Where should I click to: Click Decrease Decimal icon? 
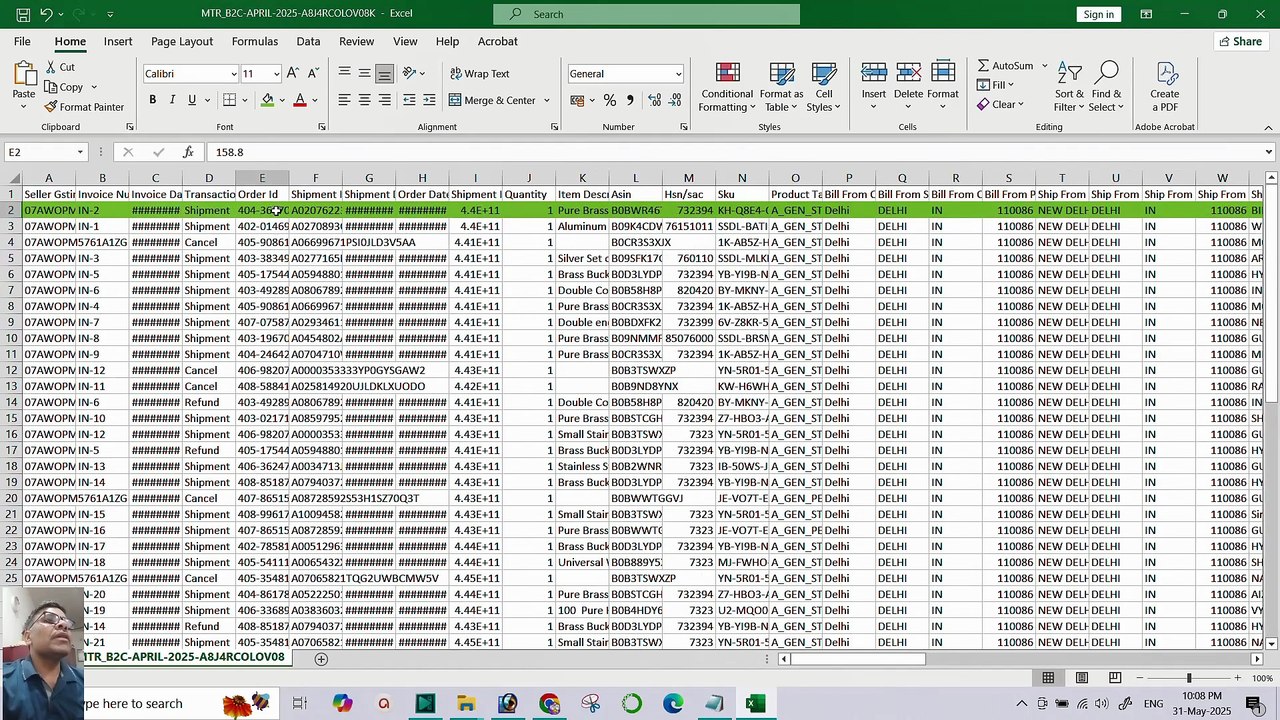click(x=675, y=100)
